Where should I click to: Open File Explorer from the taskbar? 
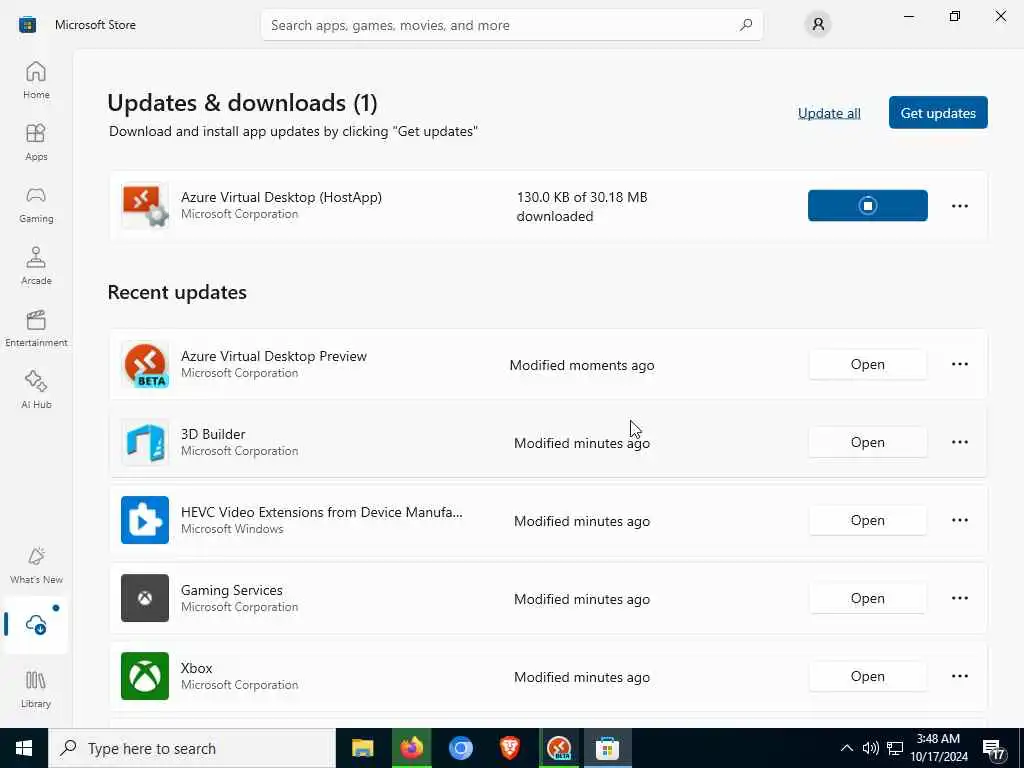point(362,748)
